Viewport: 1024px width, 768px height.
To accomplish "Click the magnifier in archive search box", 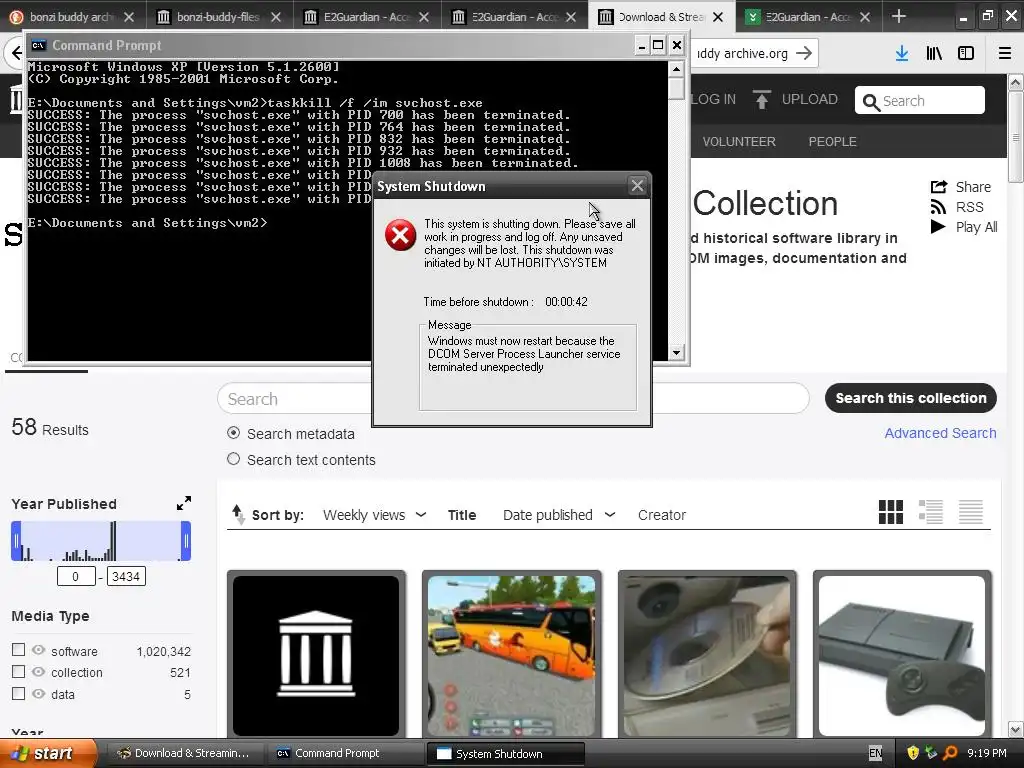I will tap(871, 102).
